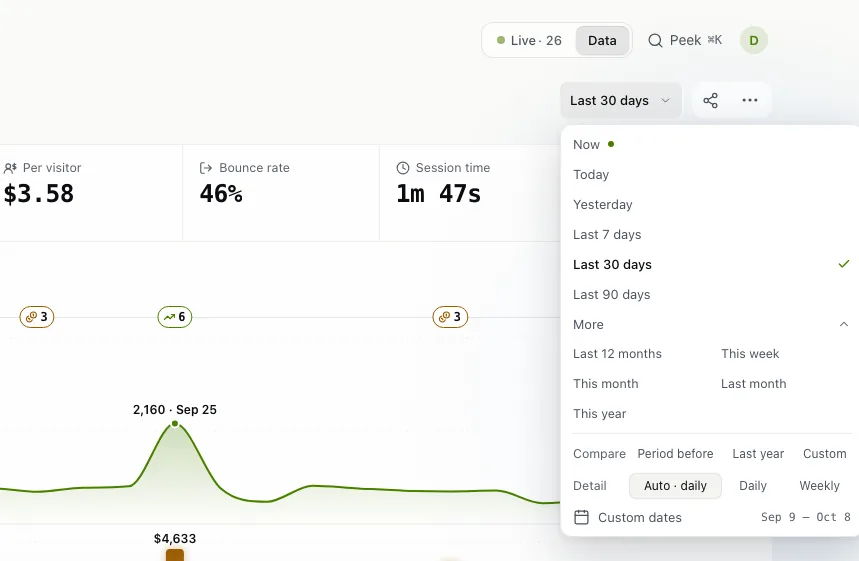Select This month option
This screenshot has width=859, height=561.
pos(606,384)
